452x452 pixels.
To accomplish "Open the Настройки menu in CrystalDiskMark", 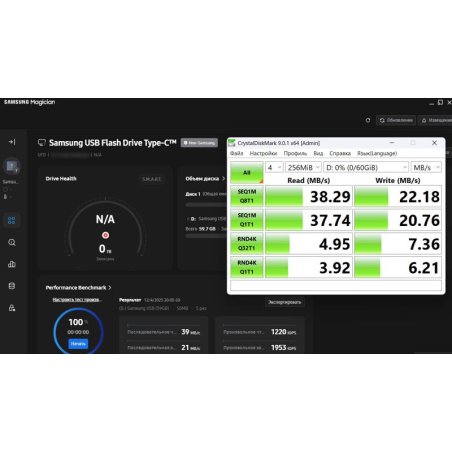I will tap(263, 153).
